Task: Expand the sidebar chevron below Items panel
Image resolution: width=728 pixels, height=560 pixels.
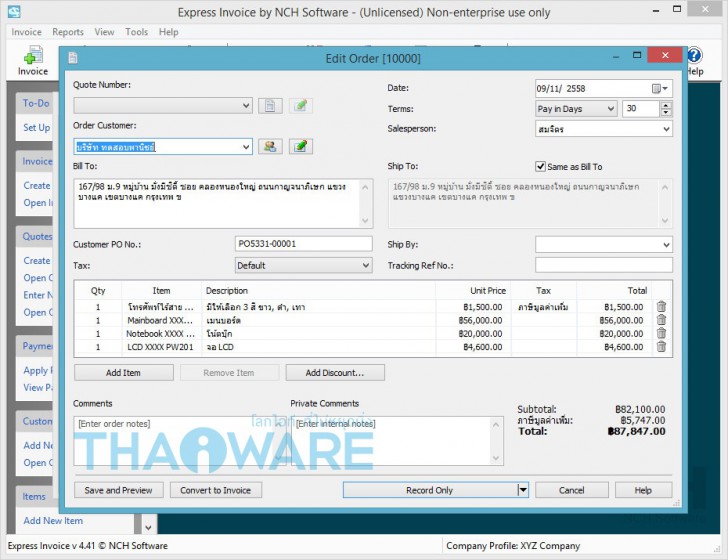Action: click(148, 527)
